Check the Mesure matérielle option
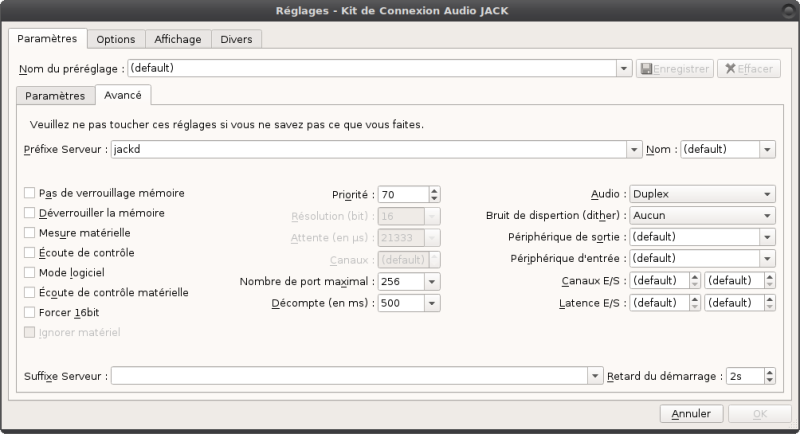The width and height of the screenshot is (800, 434). [x=30, y=233]
